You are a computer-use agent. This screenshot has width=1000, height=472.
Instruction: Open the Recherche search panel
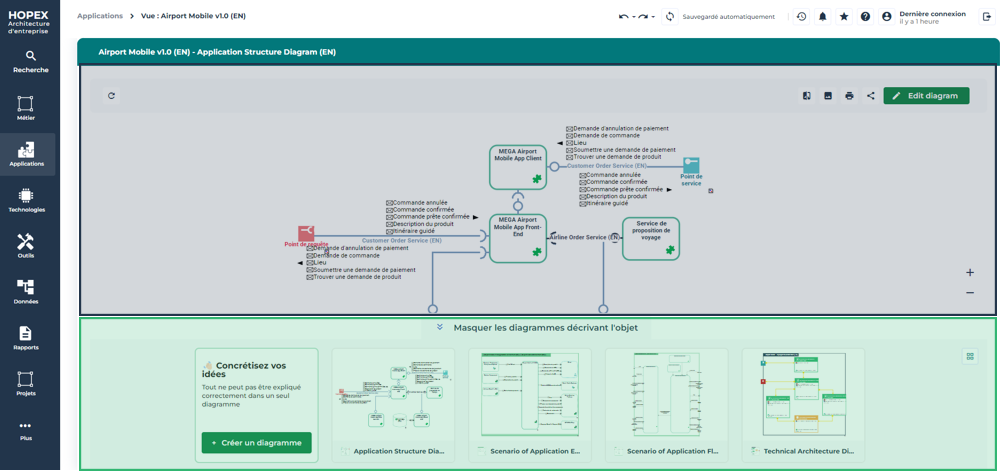(30, 62)
